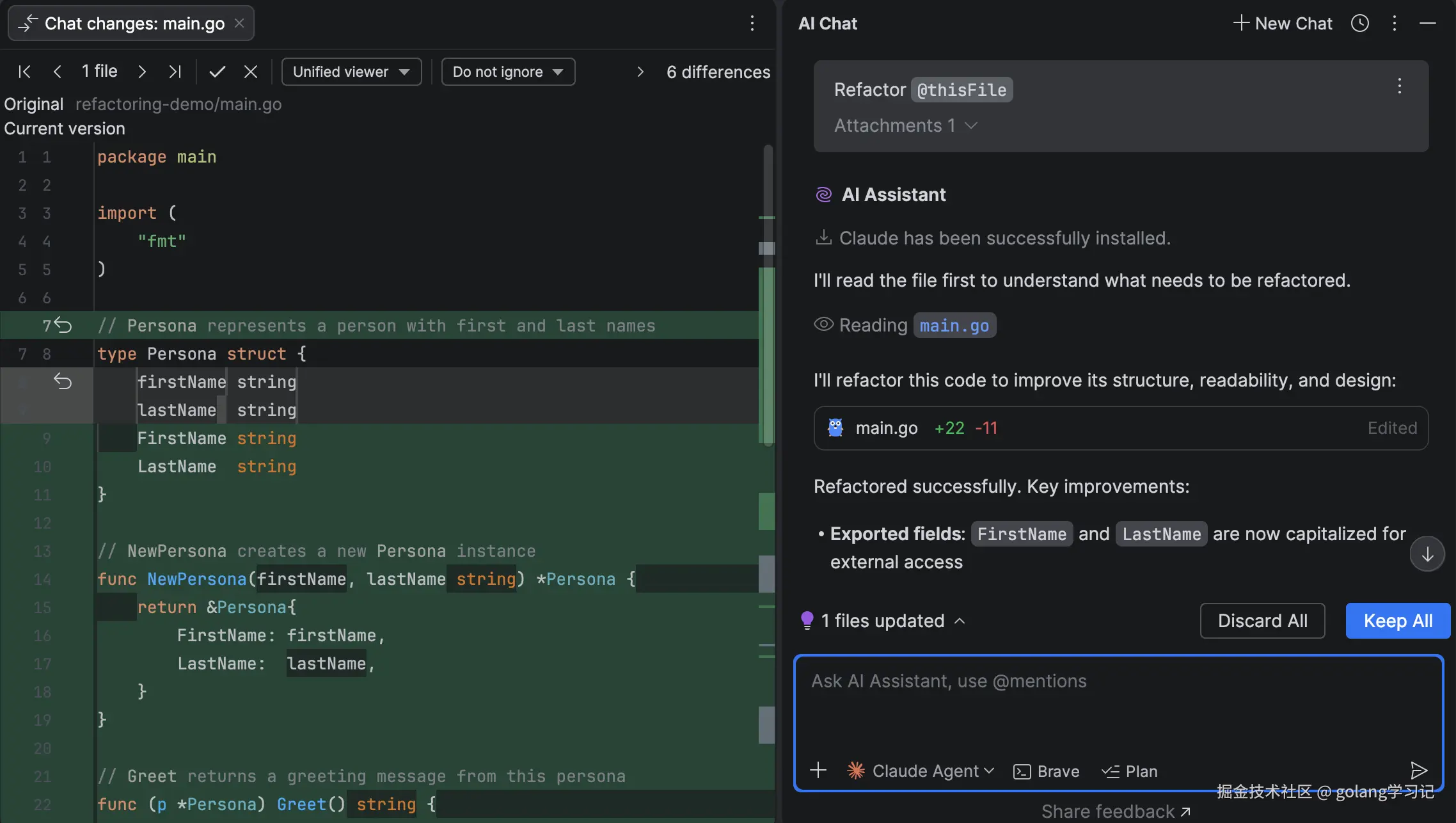Close Chat changes: main.go tab
The width and height of the screenshot is (1456, 823).
pyautogui.click(x=239, y=24)
